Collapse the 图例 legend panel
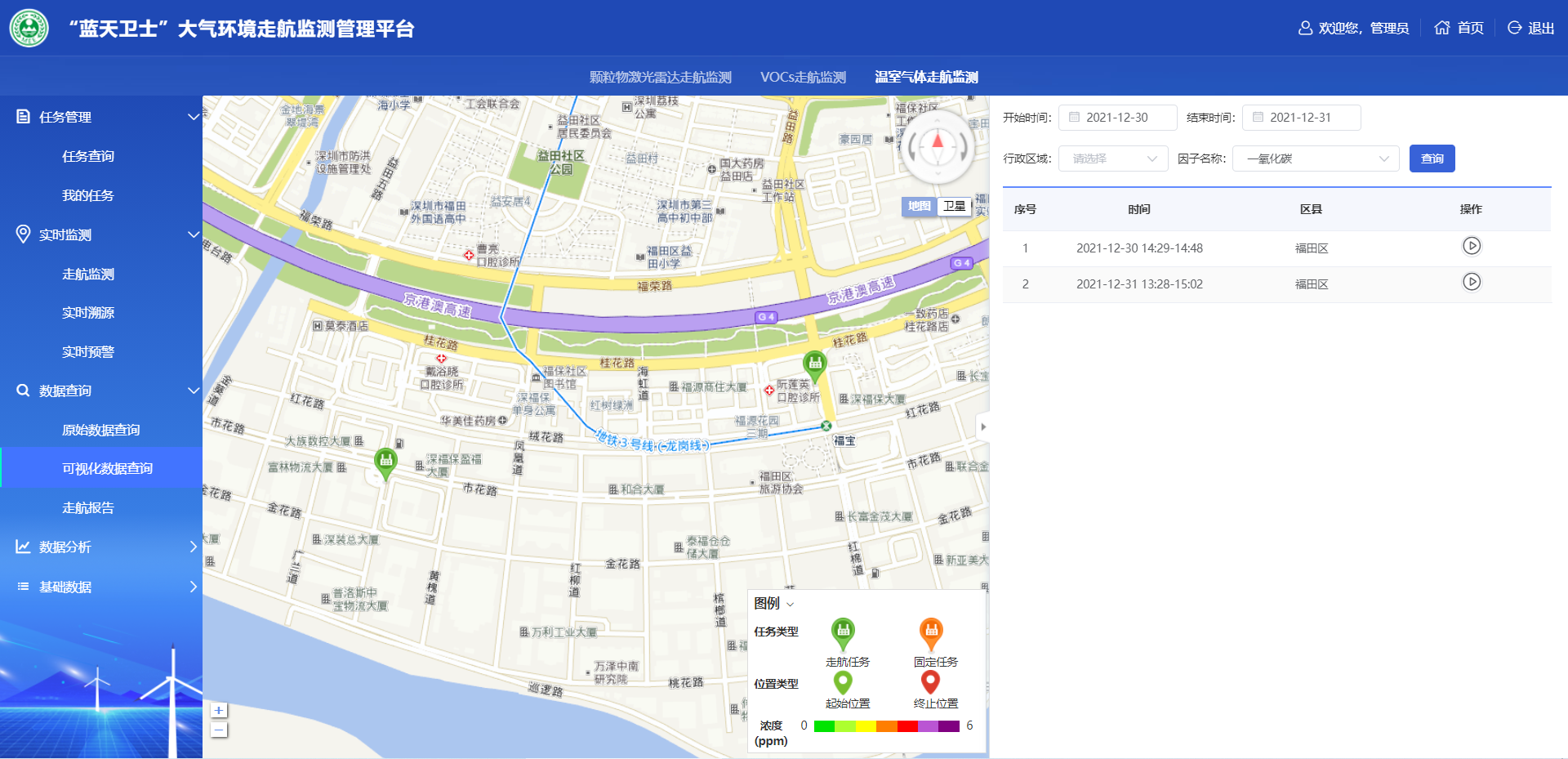This screenshot has width=1568, height=759. 790,605
